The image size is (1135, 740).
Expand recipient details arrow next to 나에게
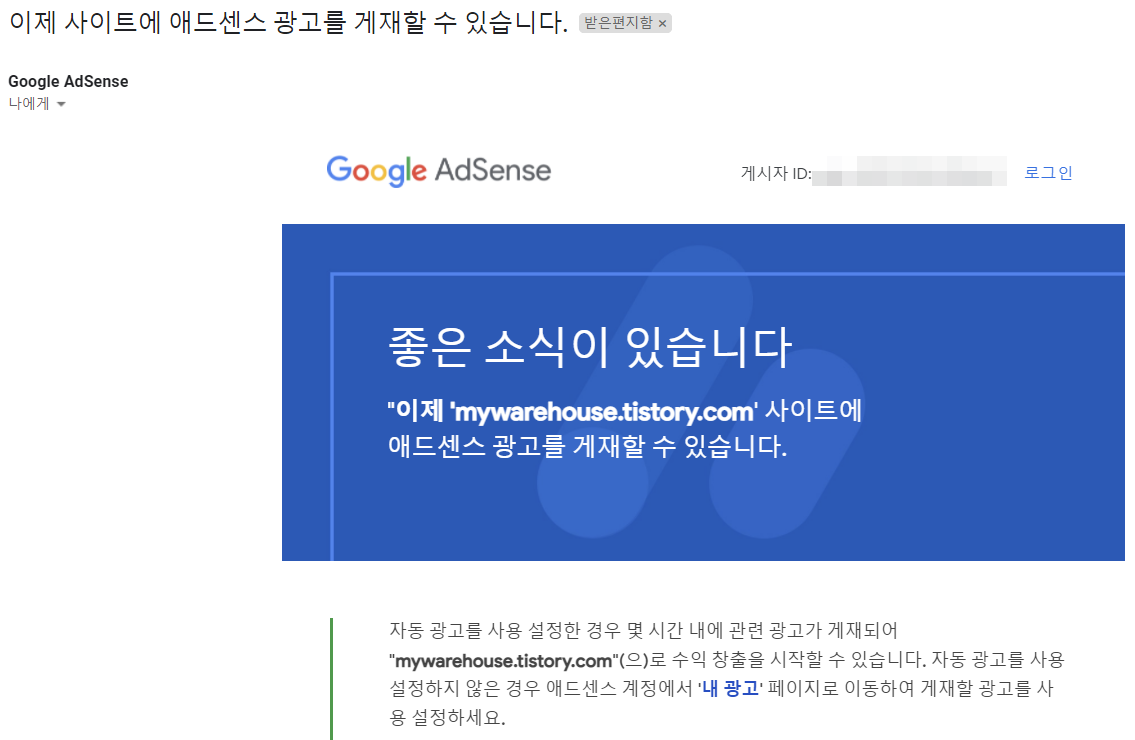click(62, 104)
